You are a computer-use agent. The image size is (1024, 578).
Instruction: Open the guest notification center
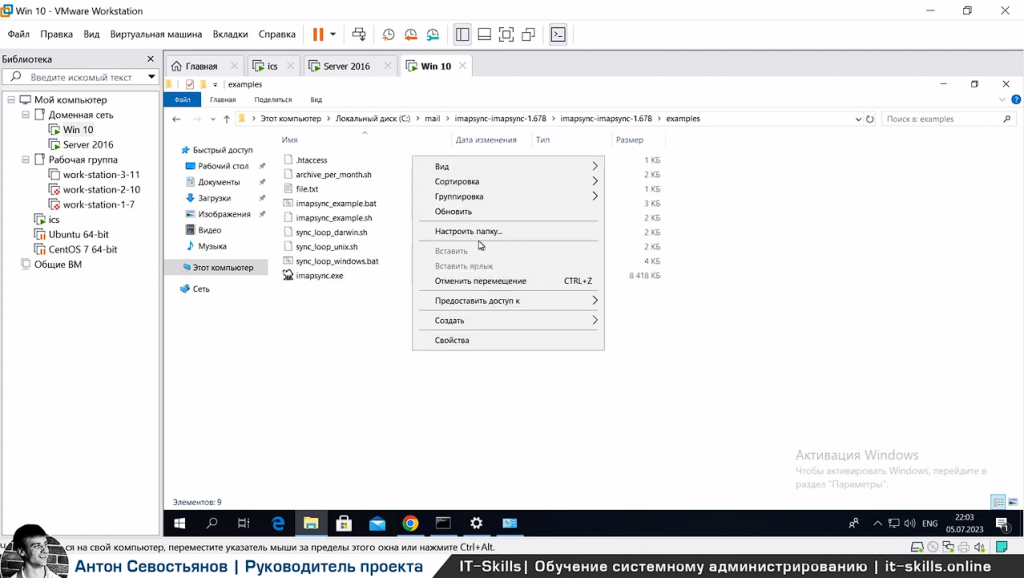pos(1002,523)
